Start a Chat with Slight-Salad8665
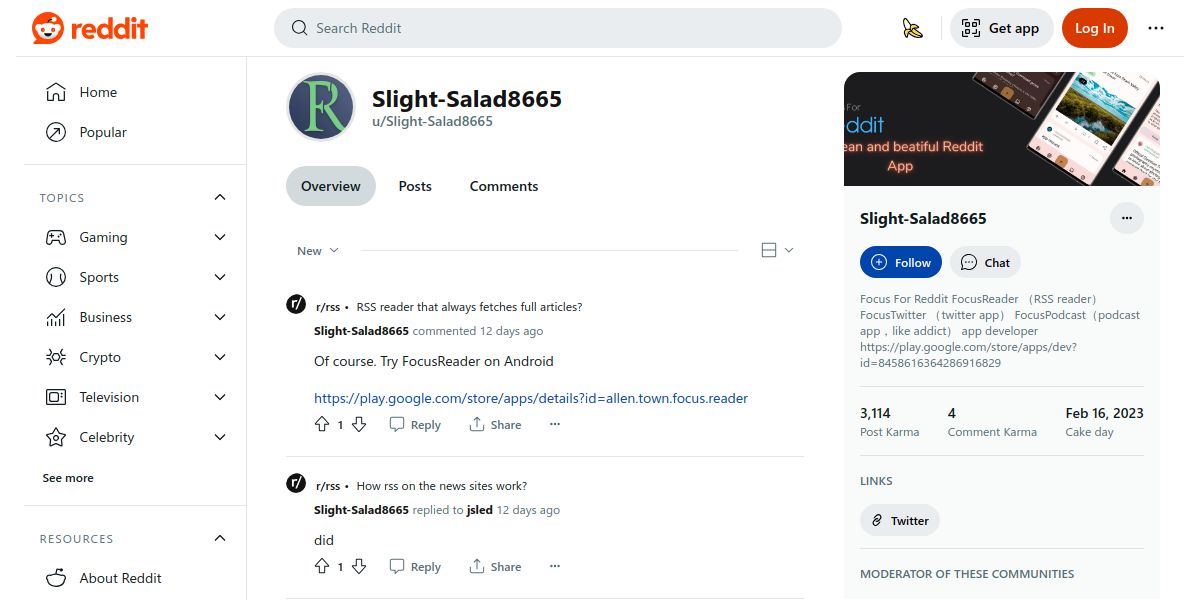This screenshot has height=600, width=1200. click(x=985, y=262)
